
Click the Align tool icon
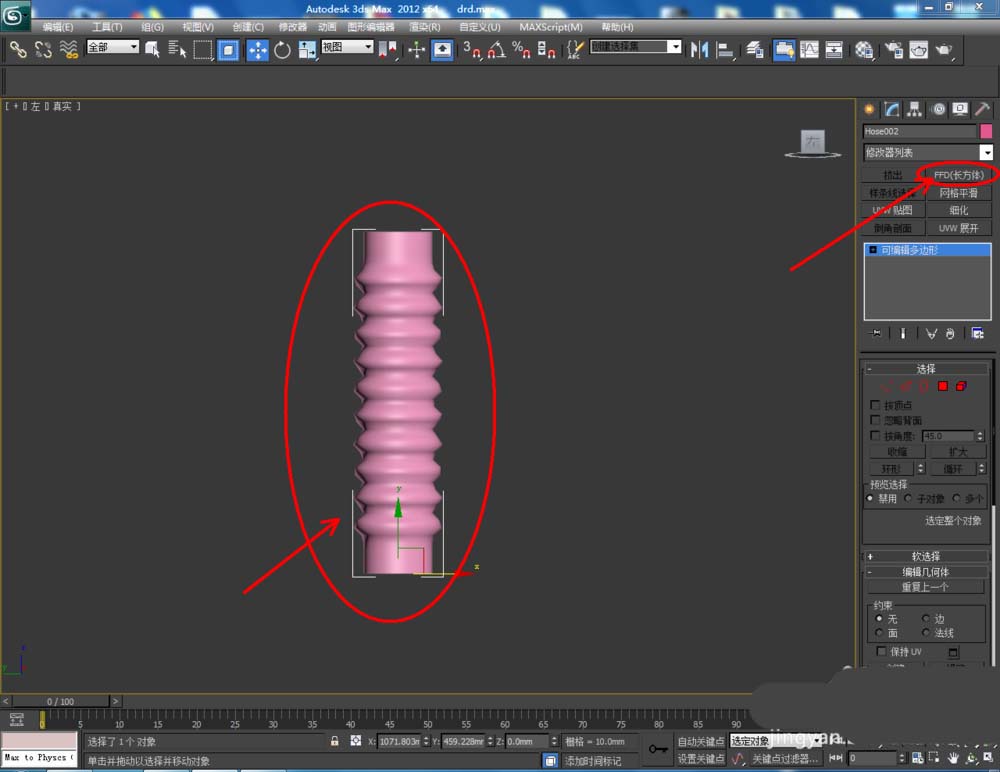tap(724, 49)
